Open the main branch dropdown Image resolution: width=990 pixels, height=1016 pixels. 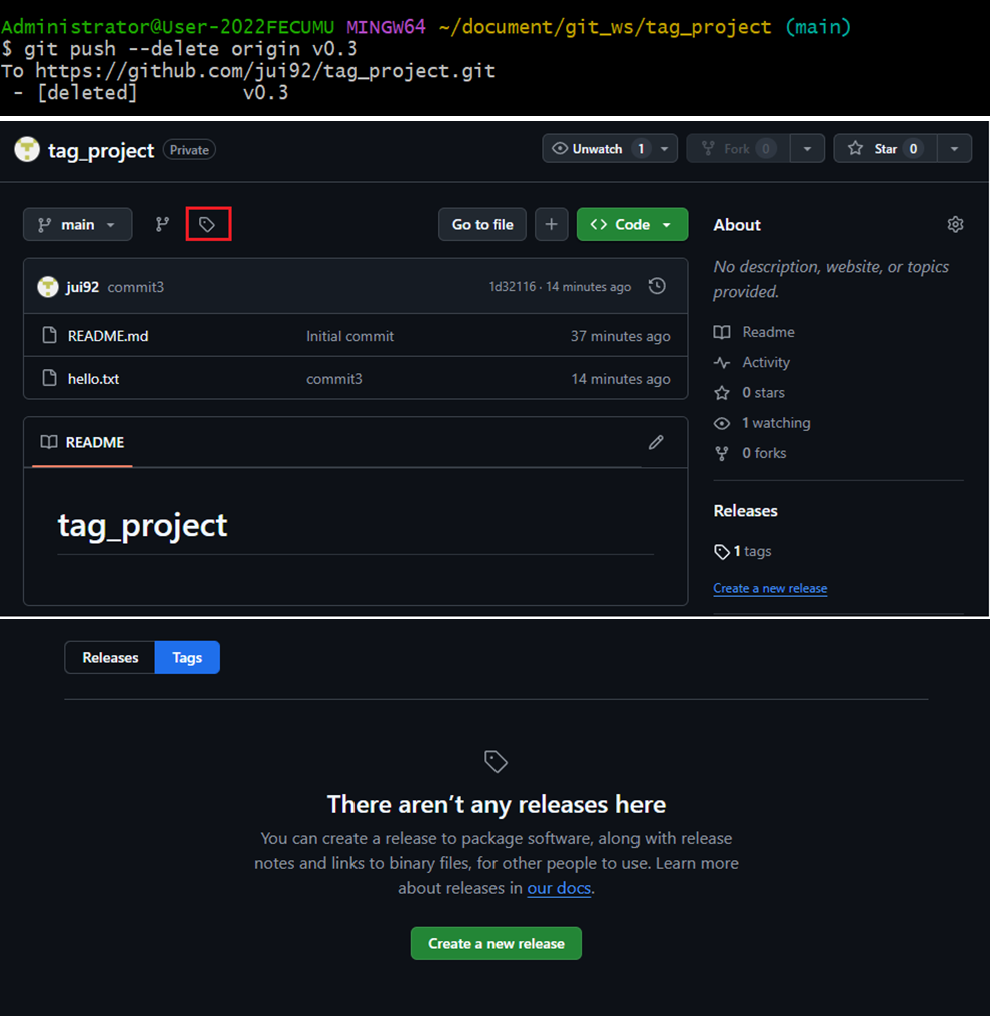pyautogui.click(x=78, y=224)
